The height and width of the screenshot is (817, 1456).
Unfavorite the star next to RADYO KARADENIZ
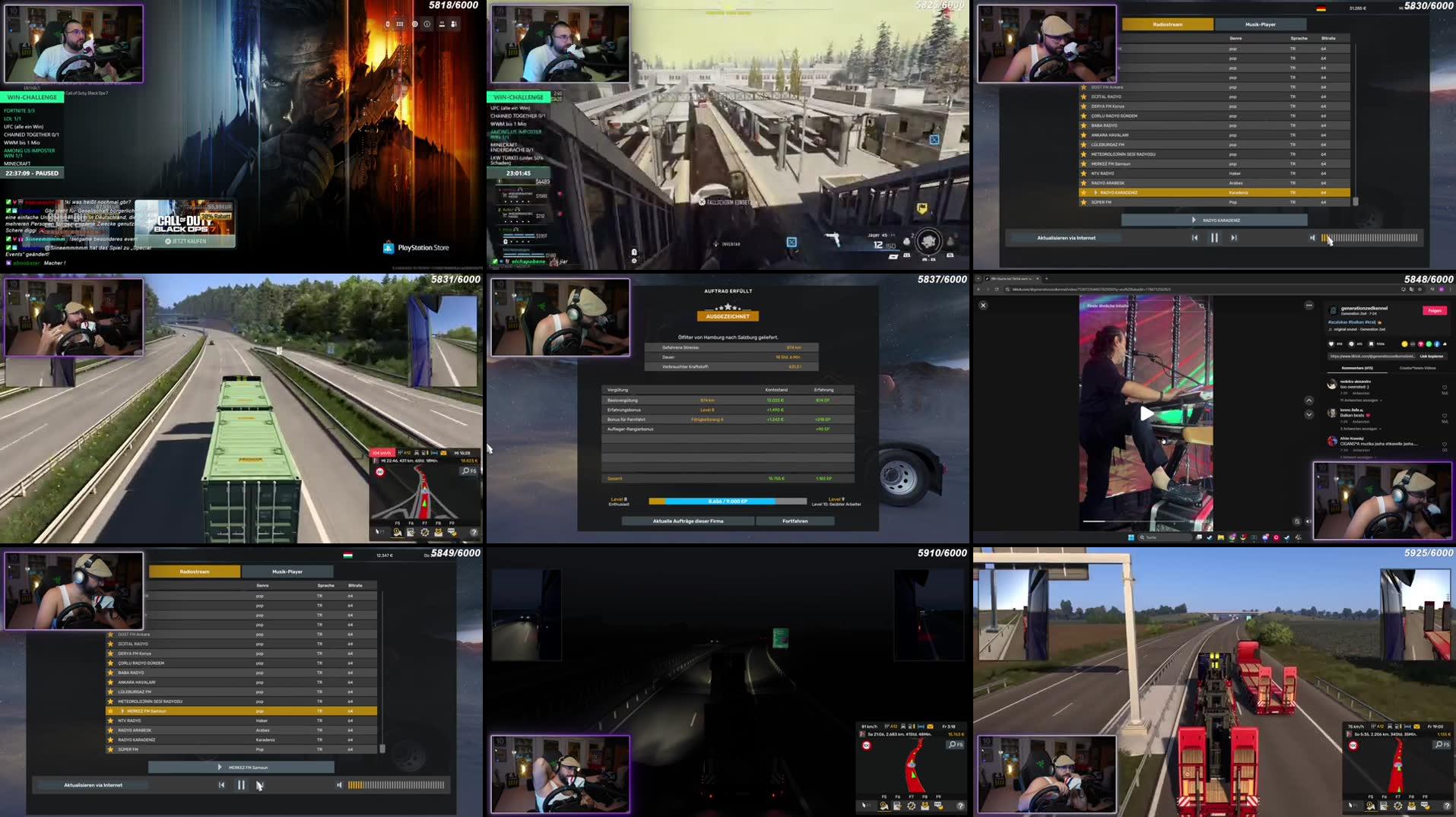(1083, 192)
